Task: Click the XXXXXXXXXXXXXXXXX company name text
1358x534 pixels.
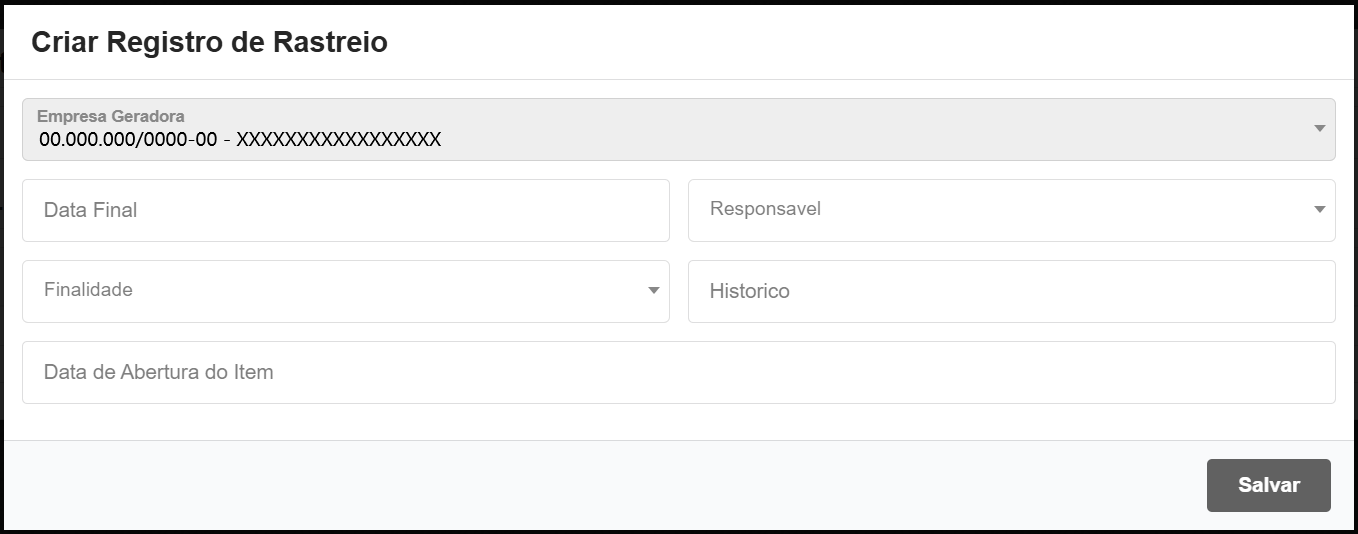Action: [x=338, y=140]
